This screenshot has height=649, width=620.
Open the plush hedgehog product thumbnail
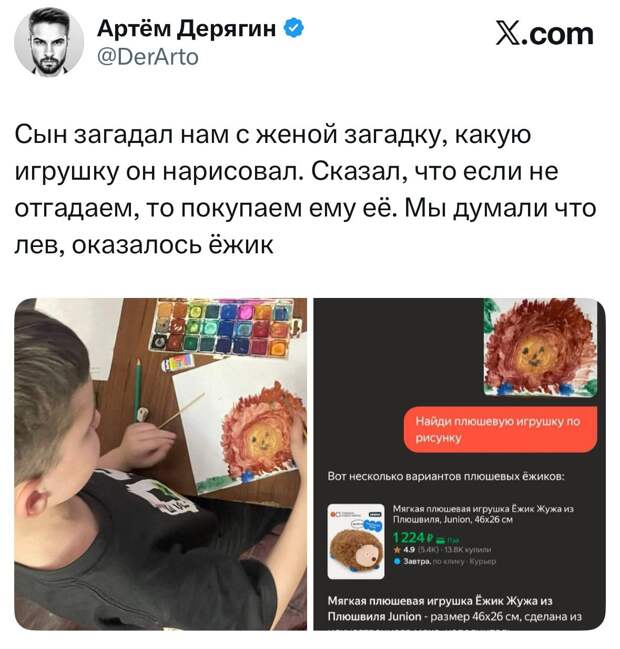[x=356, y=541]
